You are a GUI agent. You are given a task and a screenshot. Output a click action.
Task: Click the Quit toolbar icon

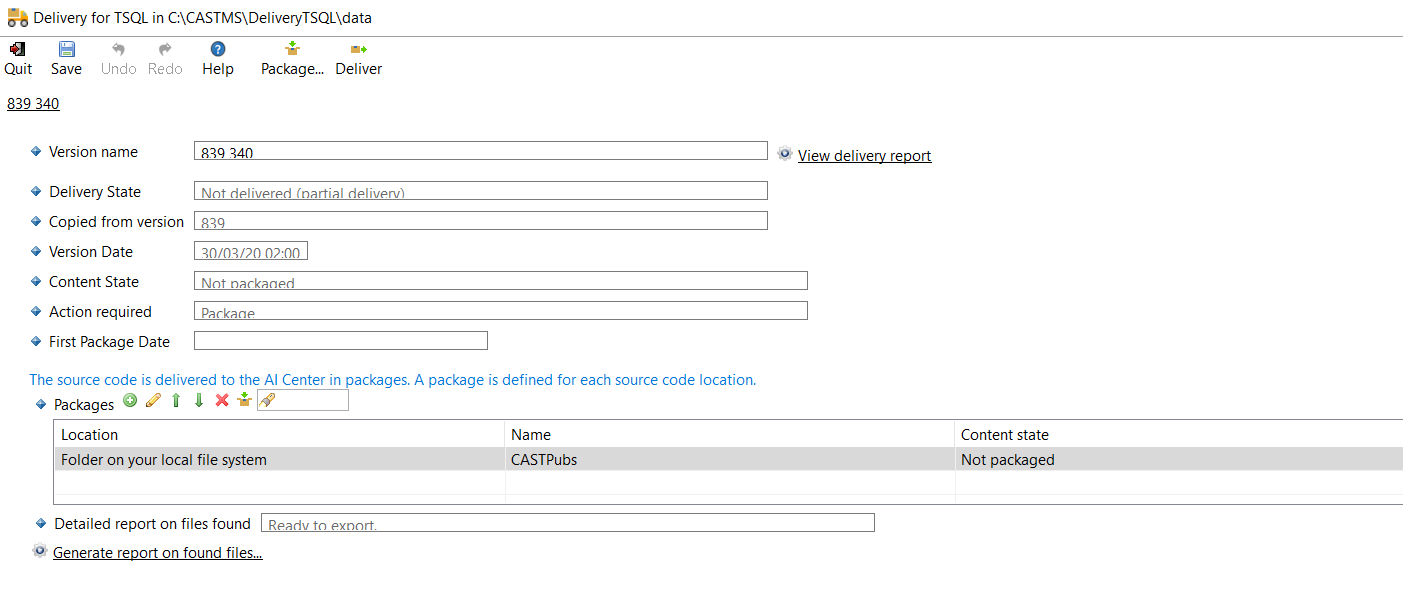click(17, 50)
